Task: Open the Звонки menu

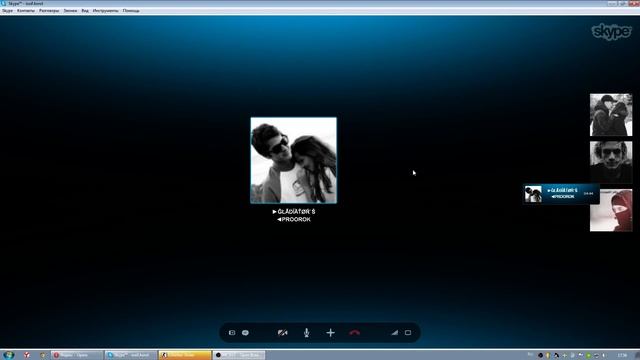Action: click(70, 11)
